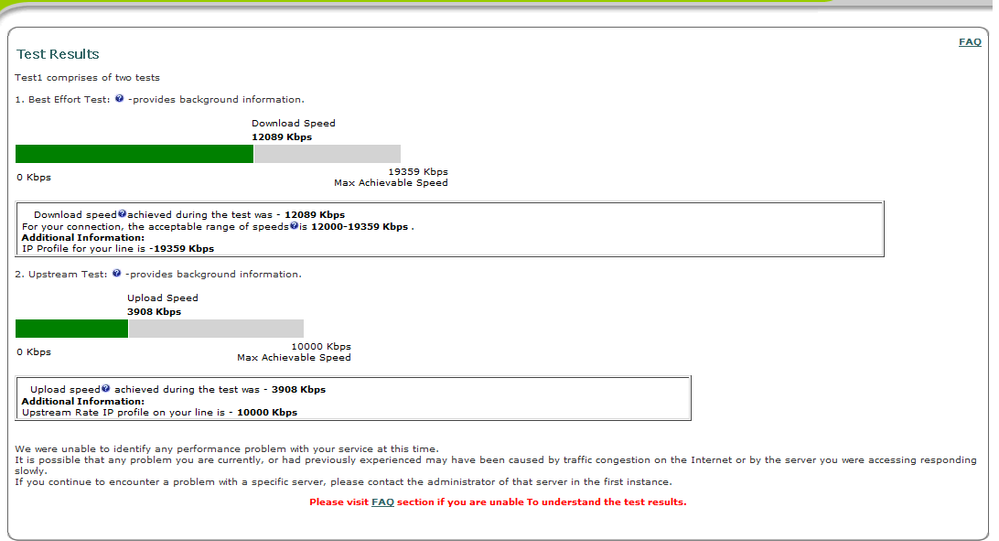Click the 'Upstream Rate IP profile' line
This screenshot has width=999, height=541.
(x=159, y=412)
